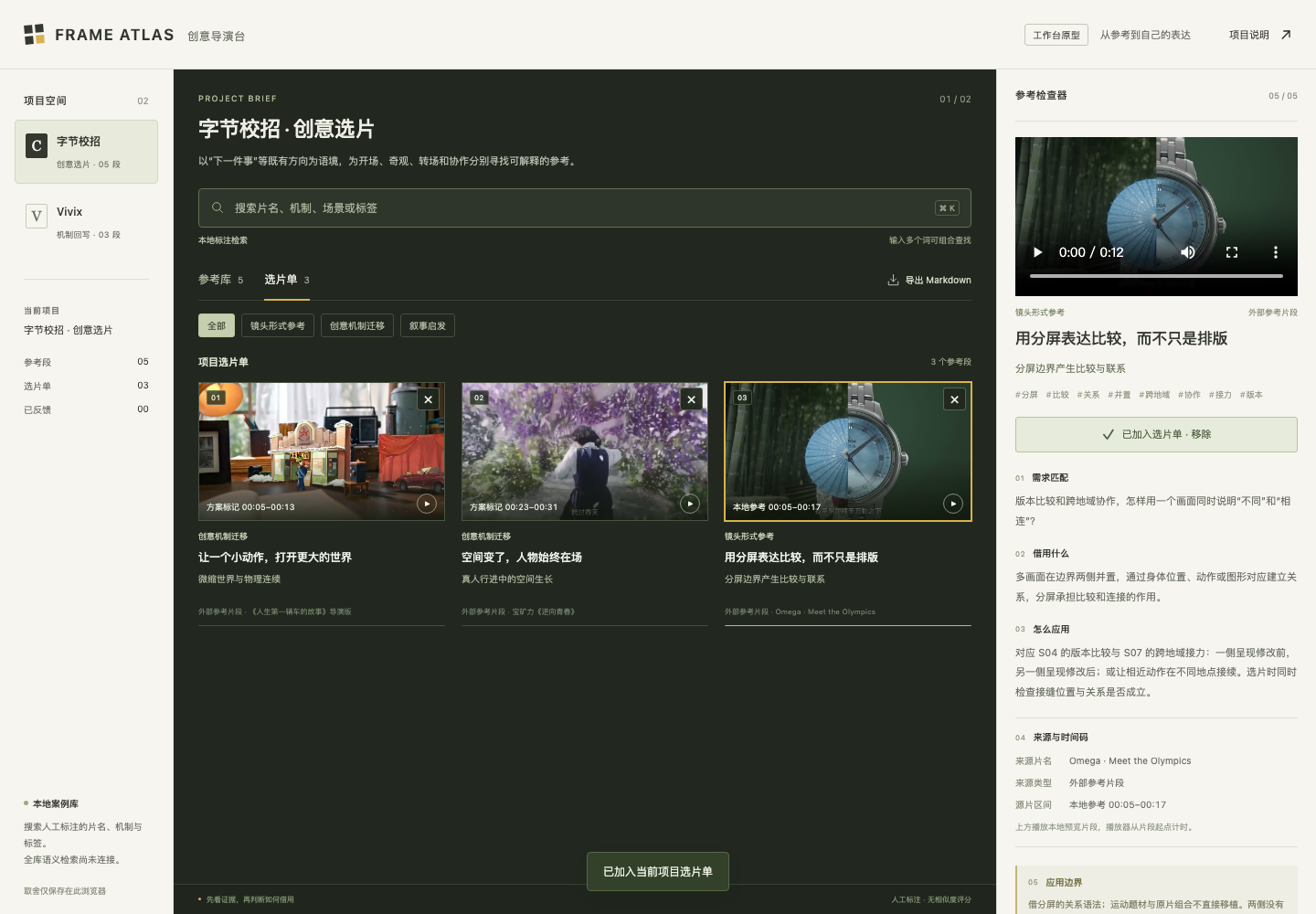Screen dimensions: 1316x914
Task: Click the 参考段 05 stat row
Action: (x=86, y=362)
